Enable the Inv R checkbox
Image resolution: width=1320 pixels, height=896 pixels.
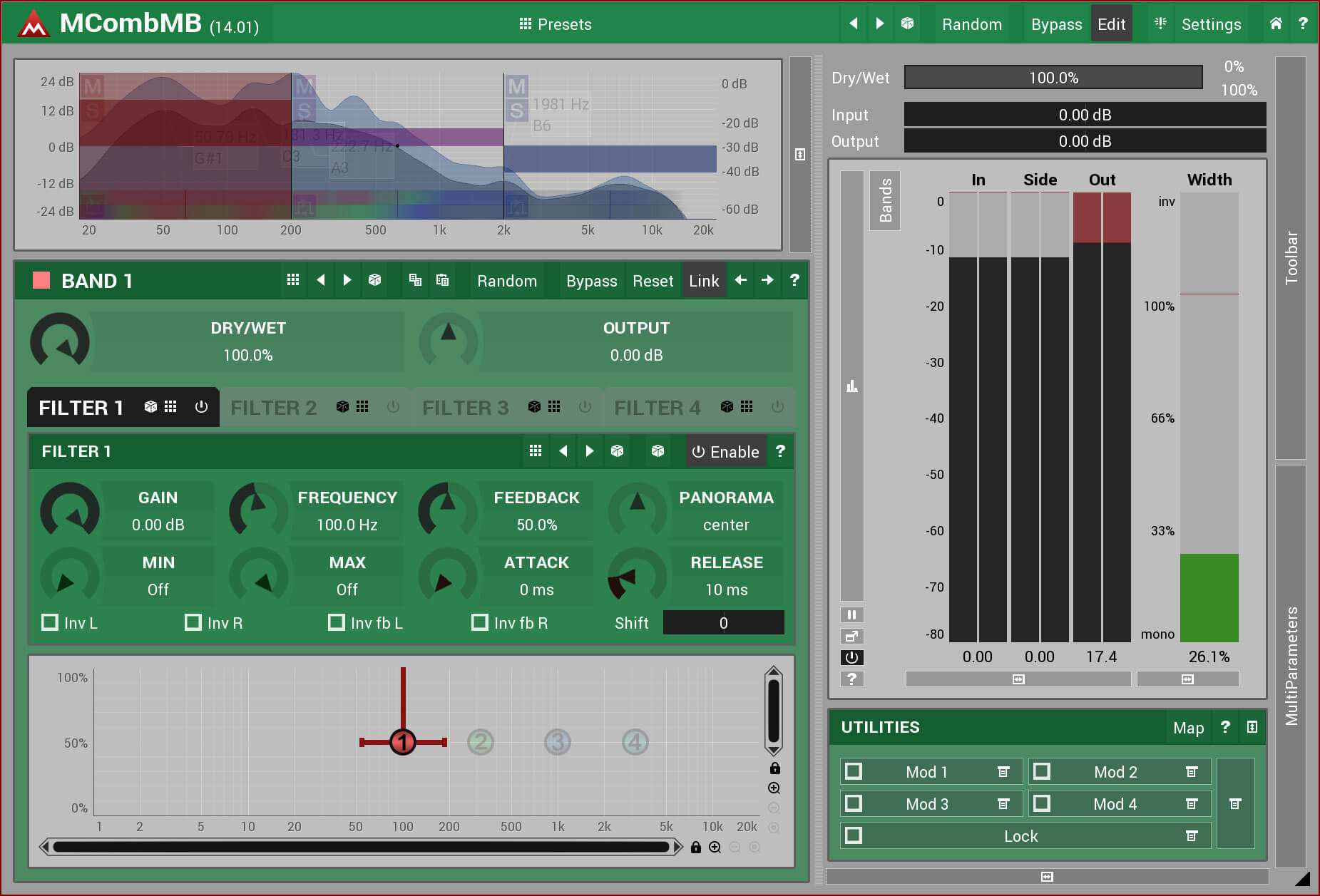[x=193, y=622]
